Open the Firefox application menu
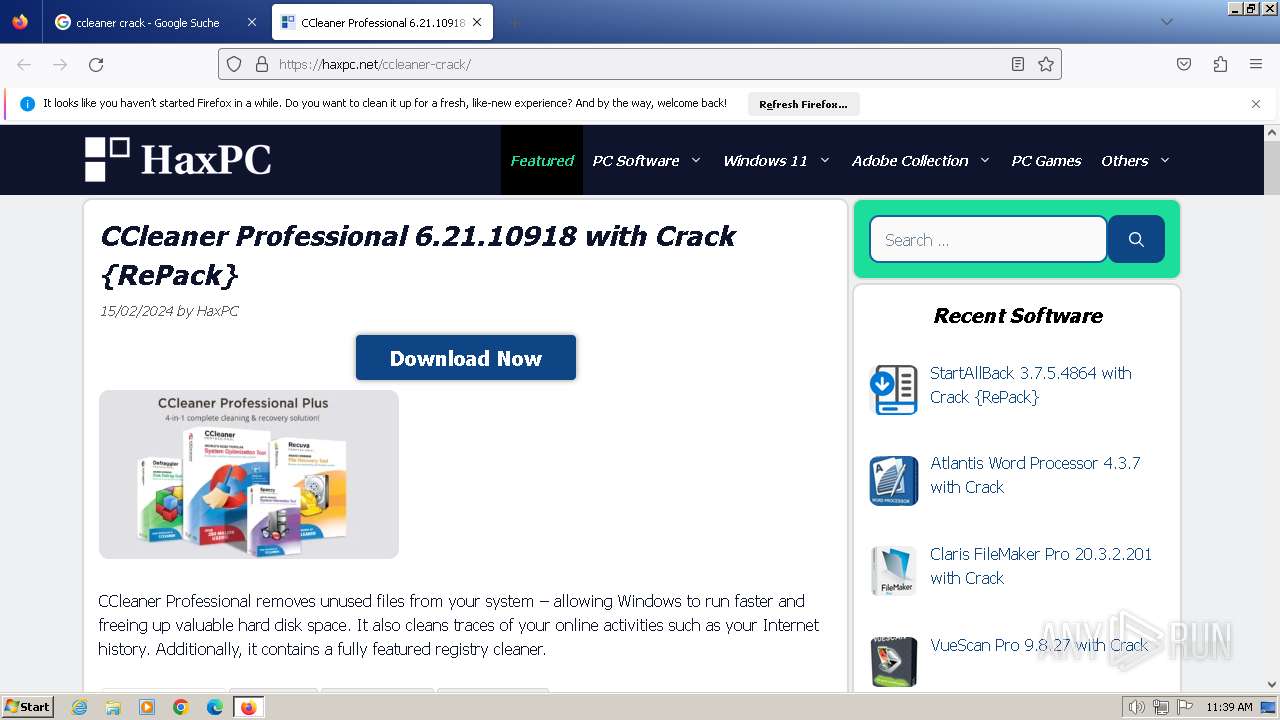Image resolution: width=1280 pixels, height=720 pixels. click(x=1256, y=64)
